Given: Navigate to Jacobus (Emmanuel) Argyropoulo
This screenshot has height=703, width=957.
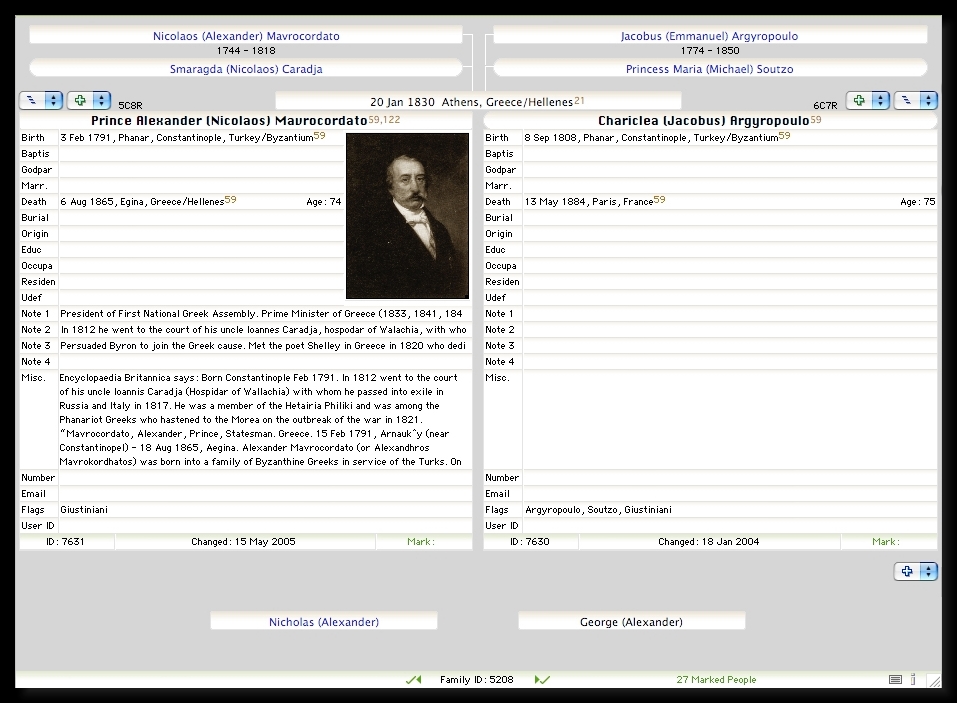Looking at the screenshot, I should point(709,36).
